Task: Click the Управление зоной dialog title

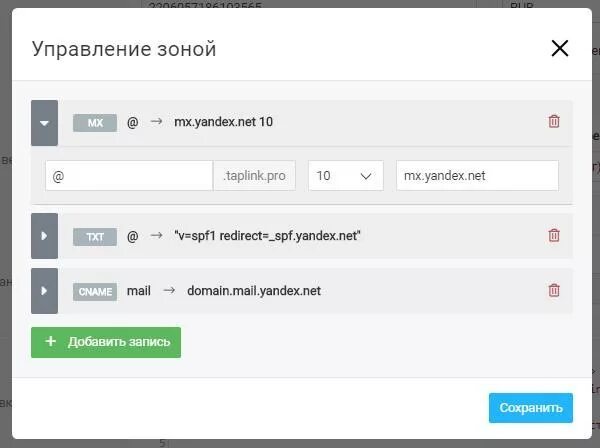Action: tap(124, 48)
